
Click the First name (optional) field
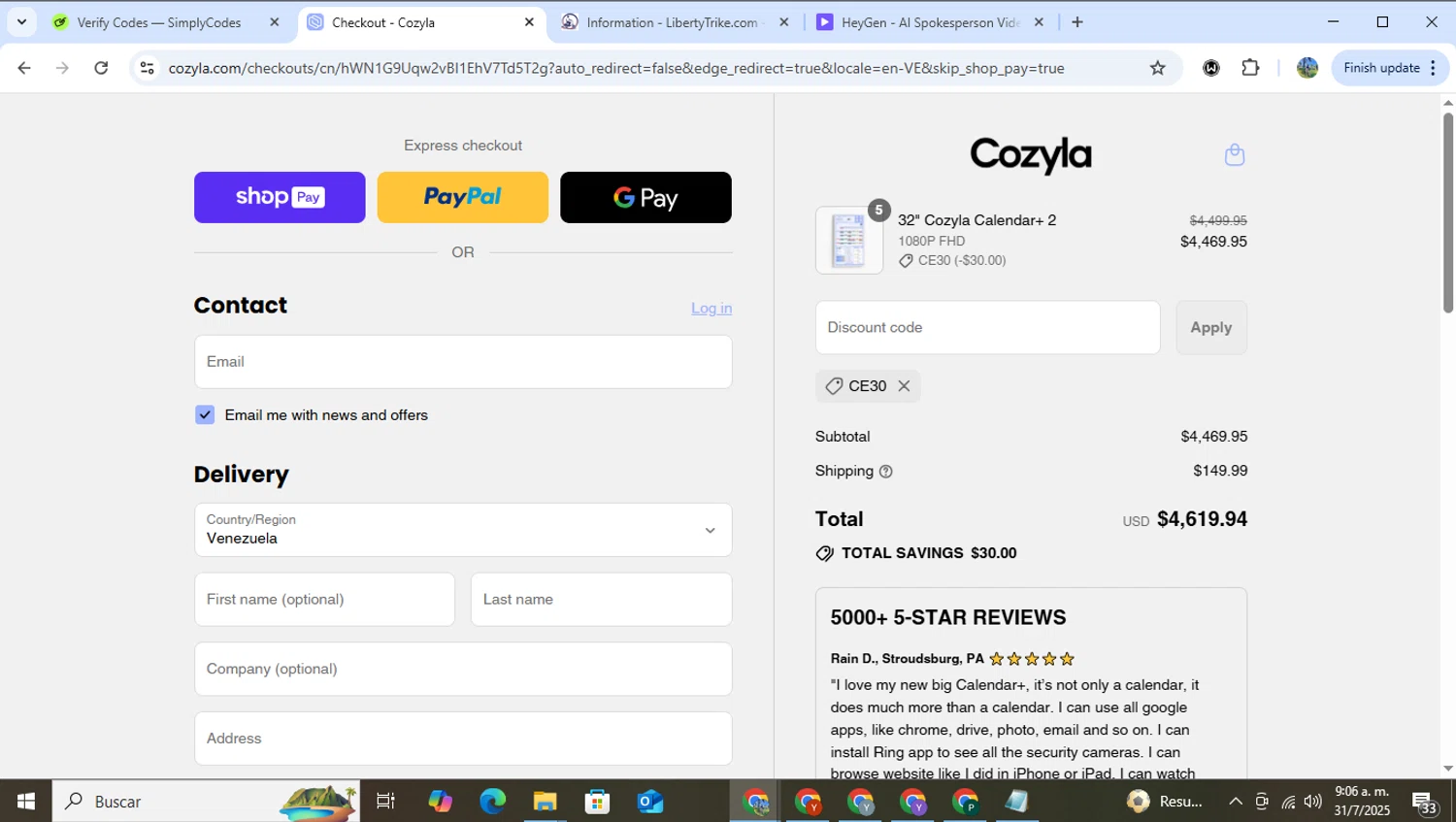(x=324, y=600)
